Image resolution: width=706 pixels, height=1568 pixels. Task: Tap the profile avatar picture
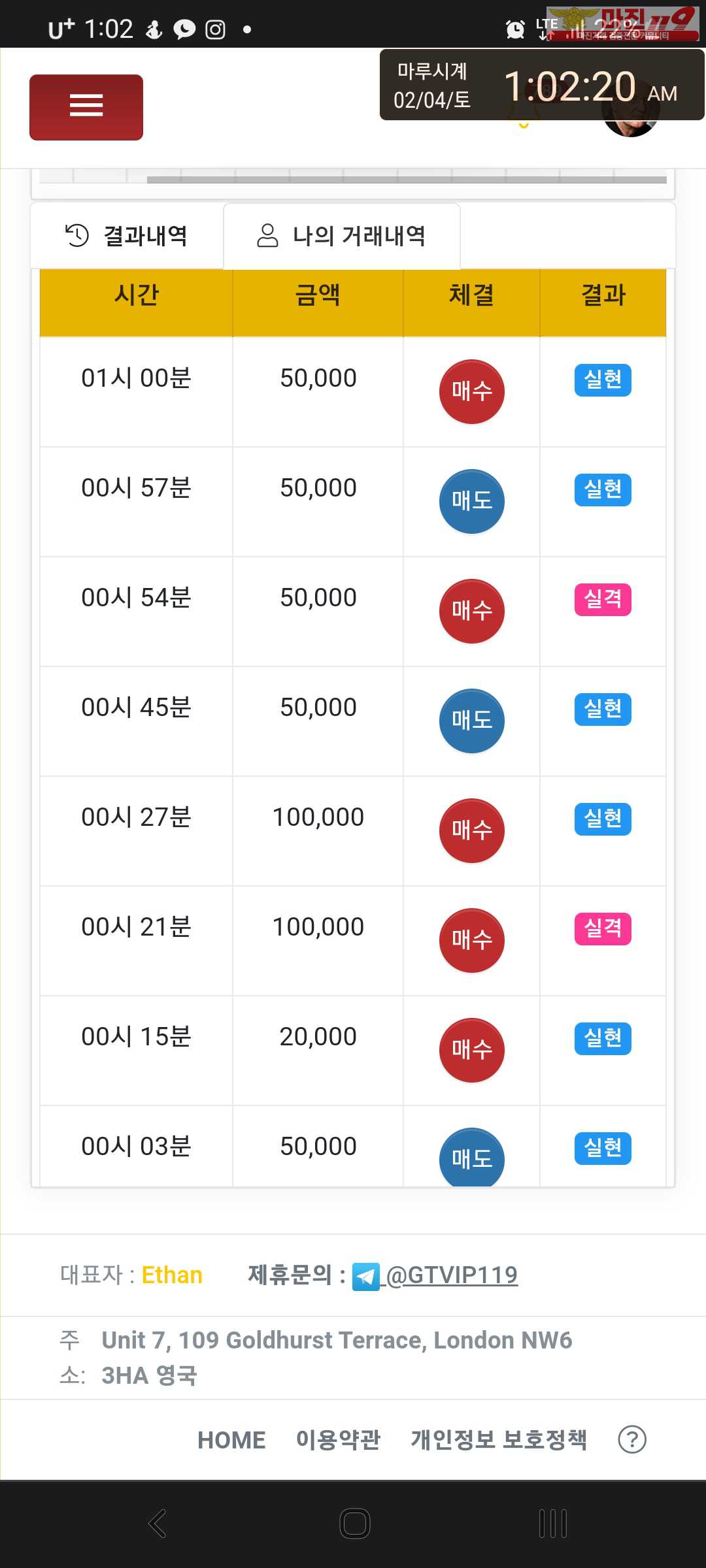coord(630,127)
